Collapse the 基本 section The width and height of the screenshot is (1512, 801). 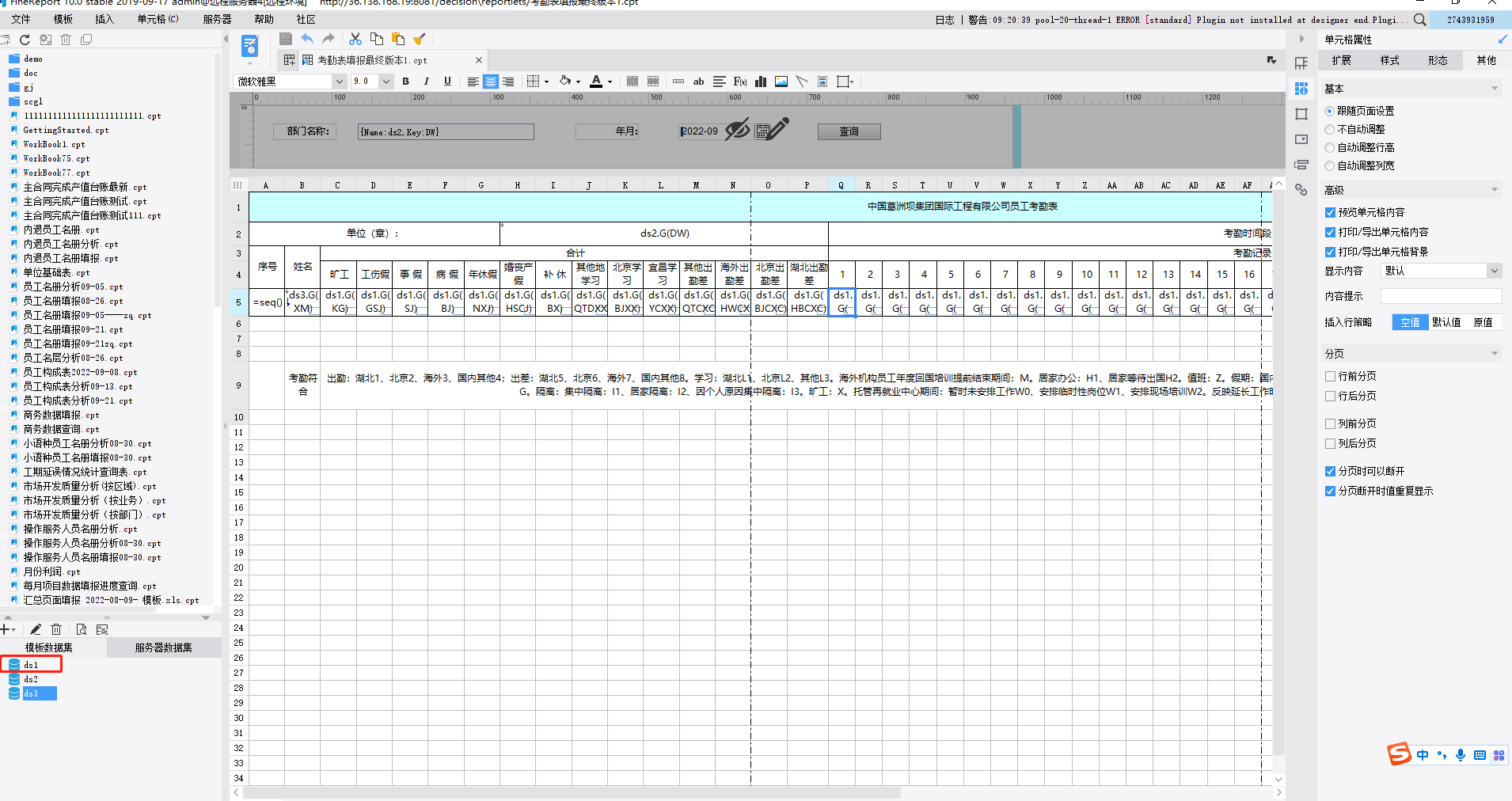(x=1495, y=89)
